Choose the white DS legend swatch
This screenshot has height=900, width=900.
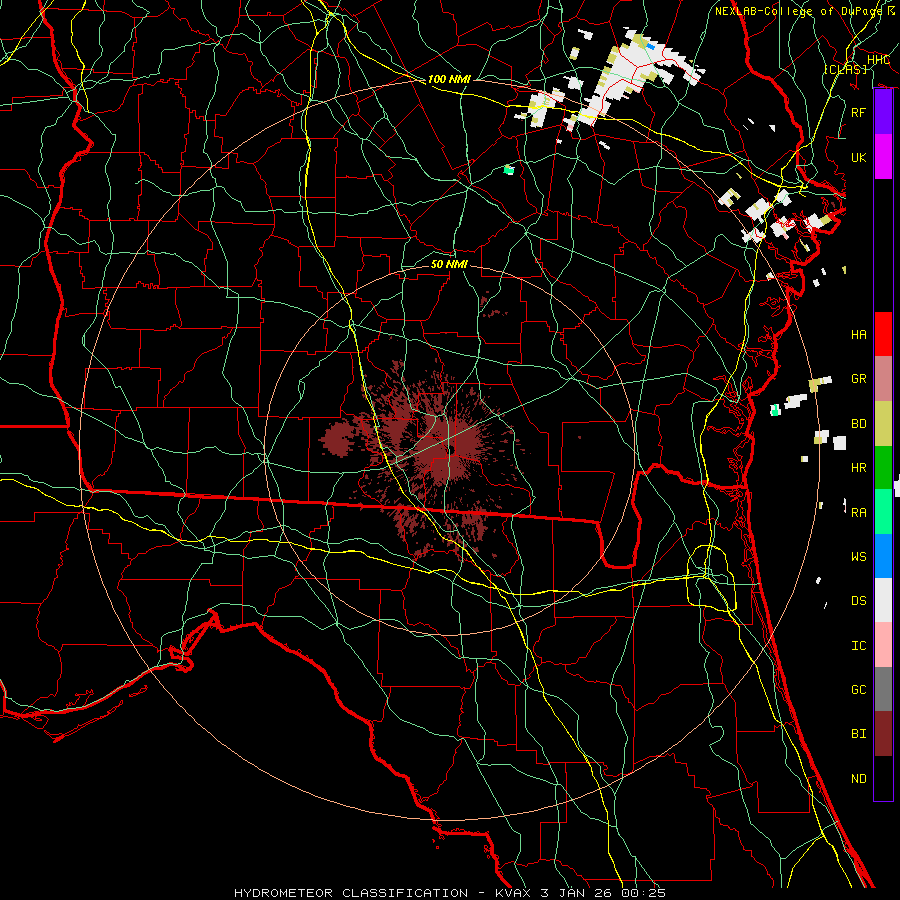pos(883,600)
